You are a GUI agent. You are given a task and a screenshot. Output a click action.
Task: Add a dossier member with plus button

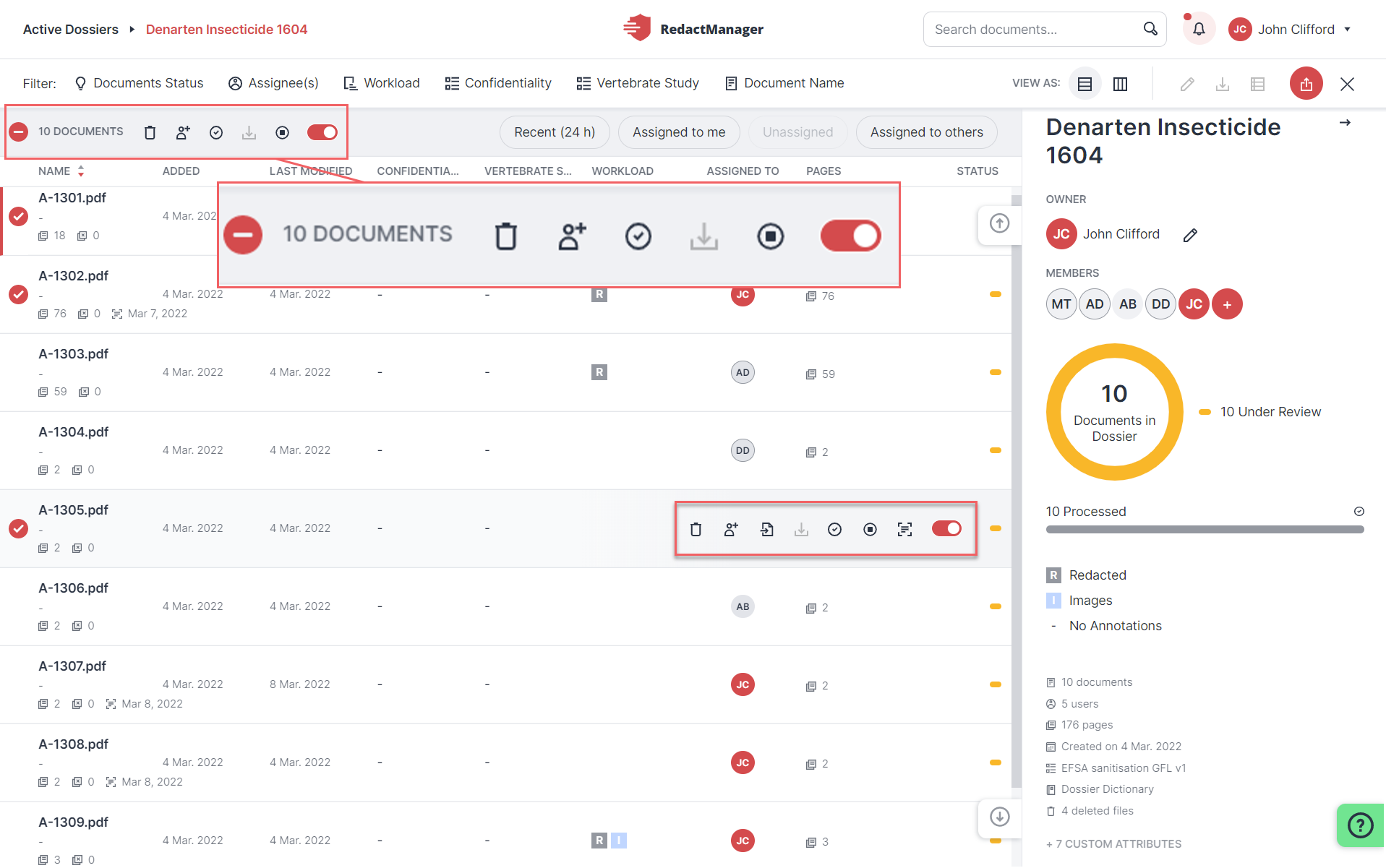point(1227,304)
